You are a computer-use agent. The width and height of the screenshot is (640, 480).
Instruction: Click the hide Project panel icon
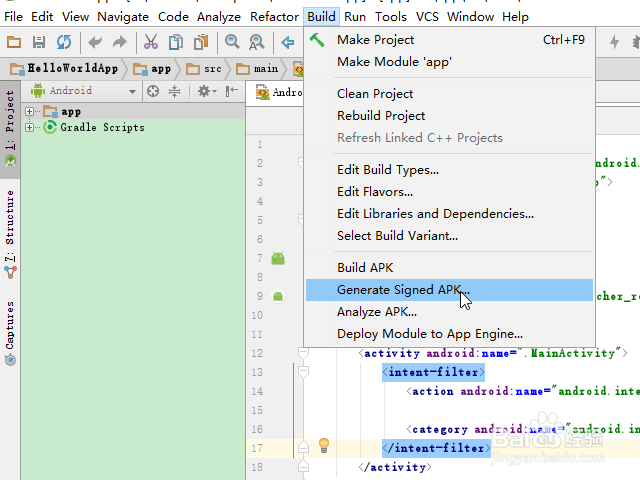tap(231, 91)
